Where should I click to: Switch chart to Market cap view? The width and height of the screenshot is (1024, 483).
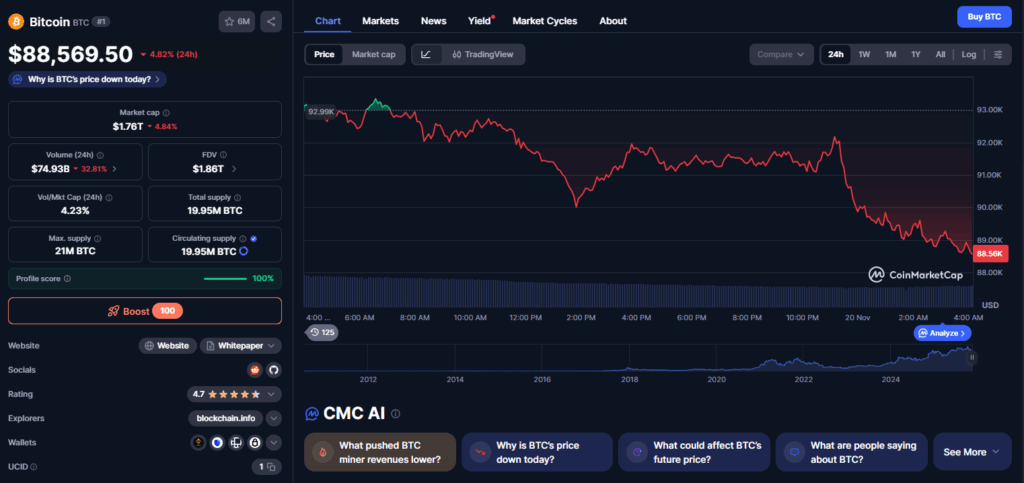point(374,55)
